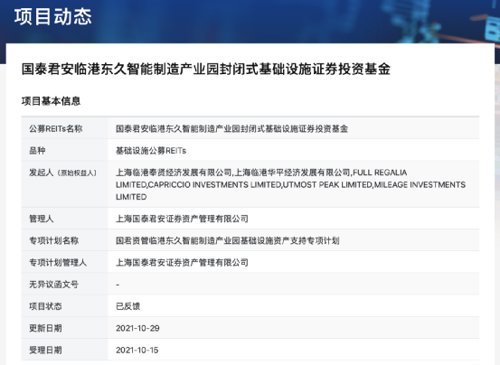Select the 受理日期 row label
This screenshot has width=500, height=365.
[46, 350]
